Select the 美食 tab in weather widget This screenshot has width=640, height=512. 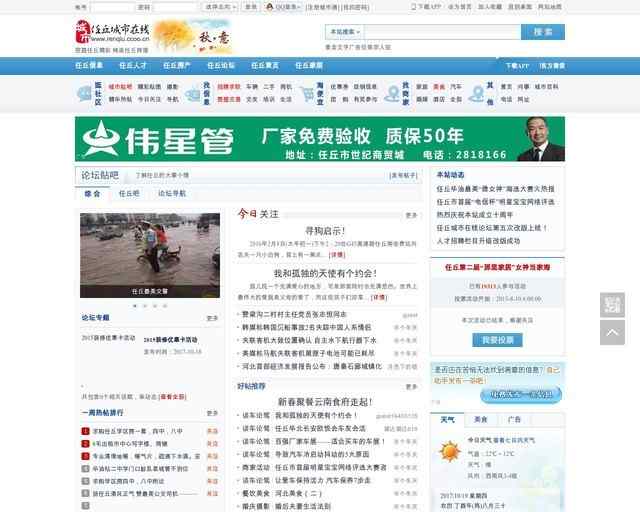(481, 419)
